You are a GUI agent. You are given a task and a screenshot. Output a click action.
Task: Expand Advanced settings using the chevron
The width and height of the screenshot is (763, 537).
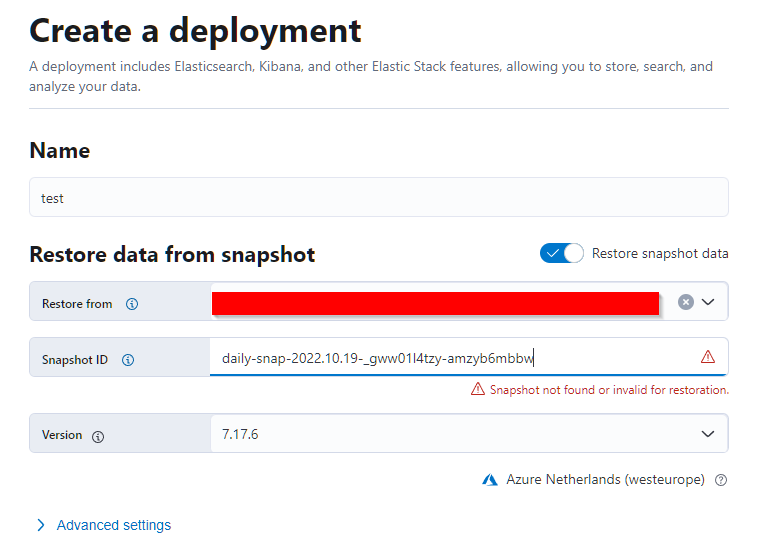(x=41, y=525)
